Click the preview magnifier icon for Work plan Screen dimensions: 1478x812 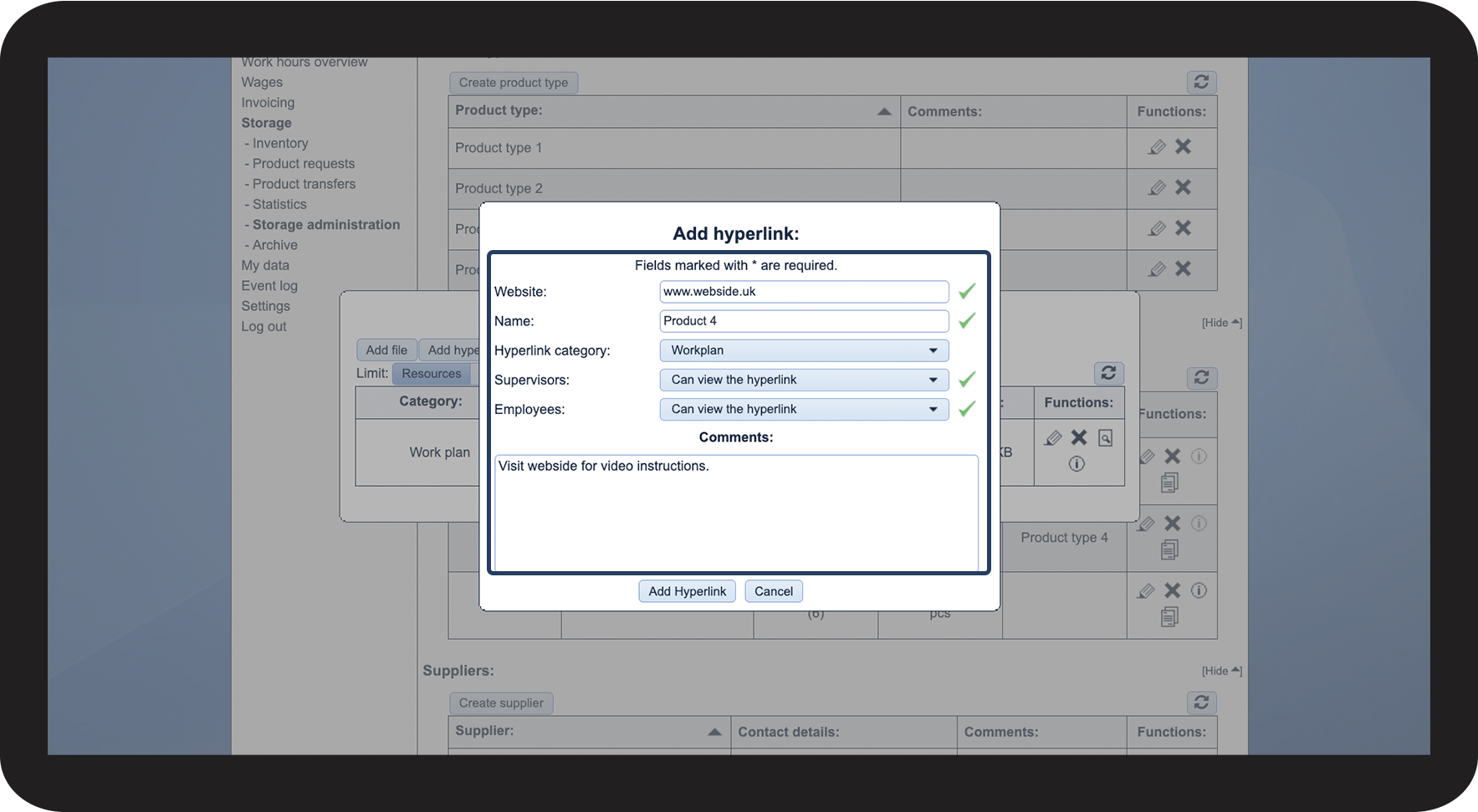tap(1105, 438)
